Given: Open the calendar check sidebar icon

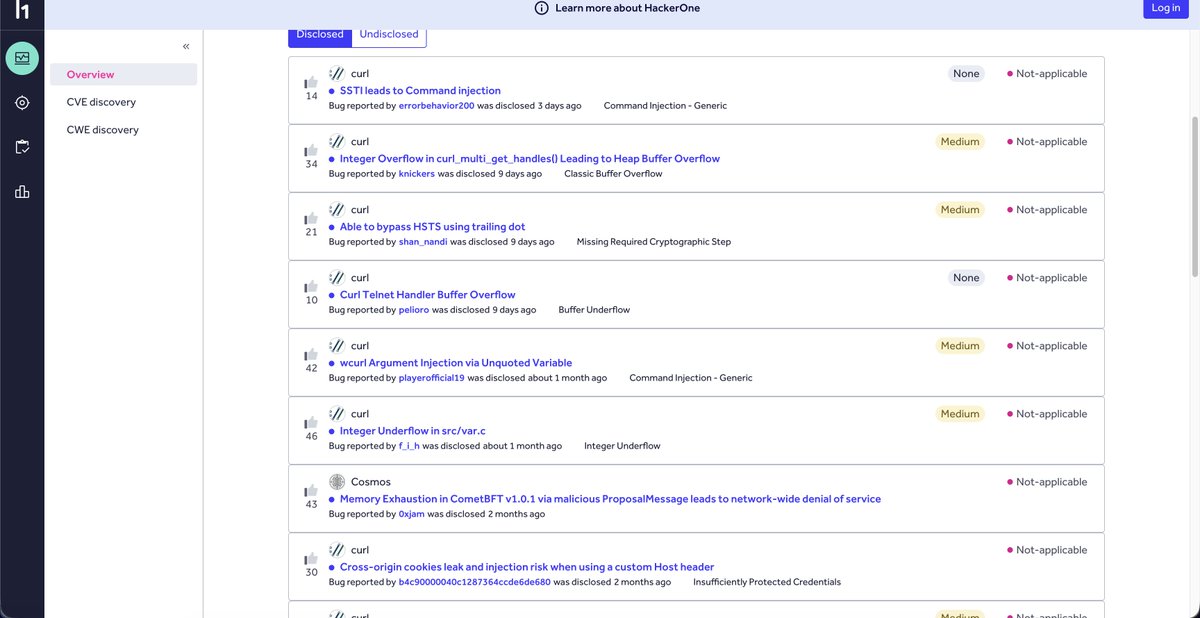Looking at the screenshot, I should [x=22, y=147].
